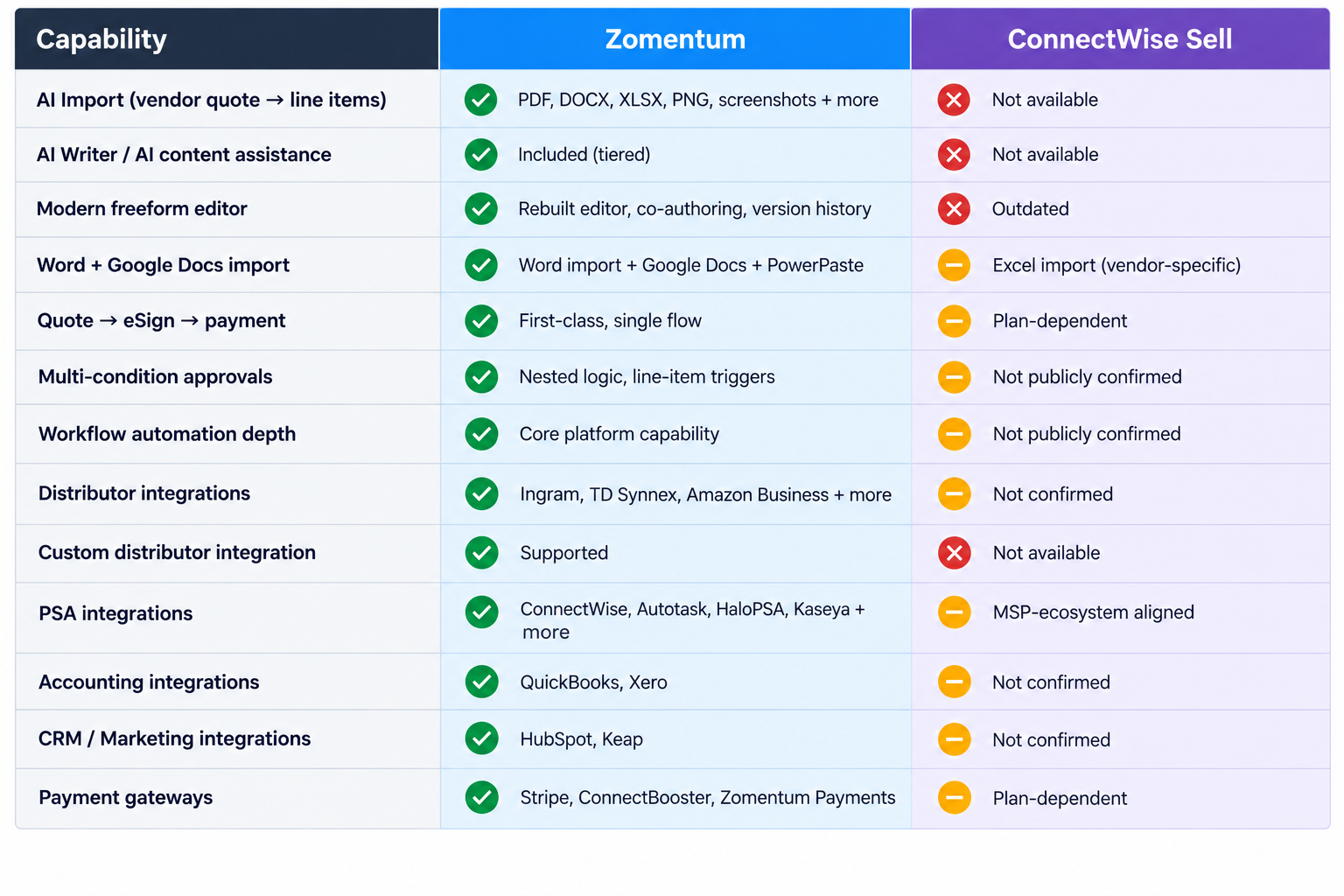
Task: Click the Workflow automation depth label
Action: 167,434
